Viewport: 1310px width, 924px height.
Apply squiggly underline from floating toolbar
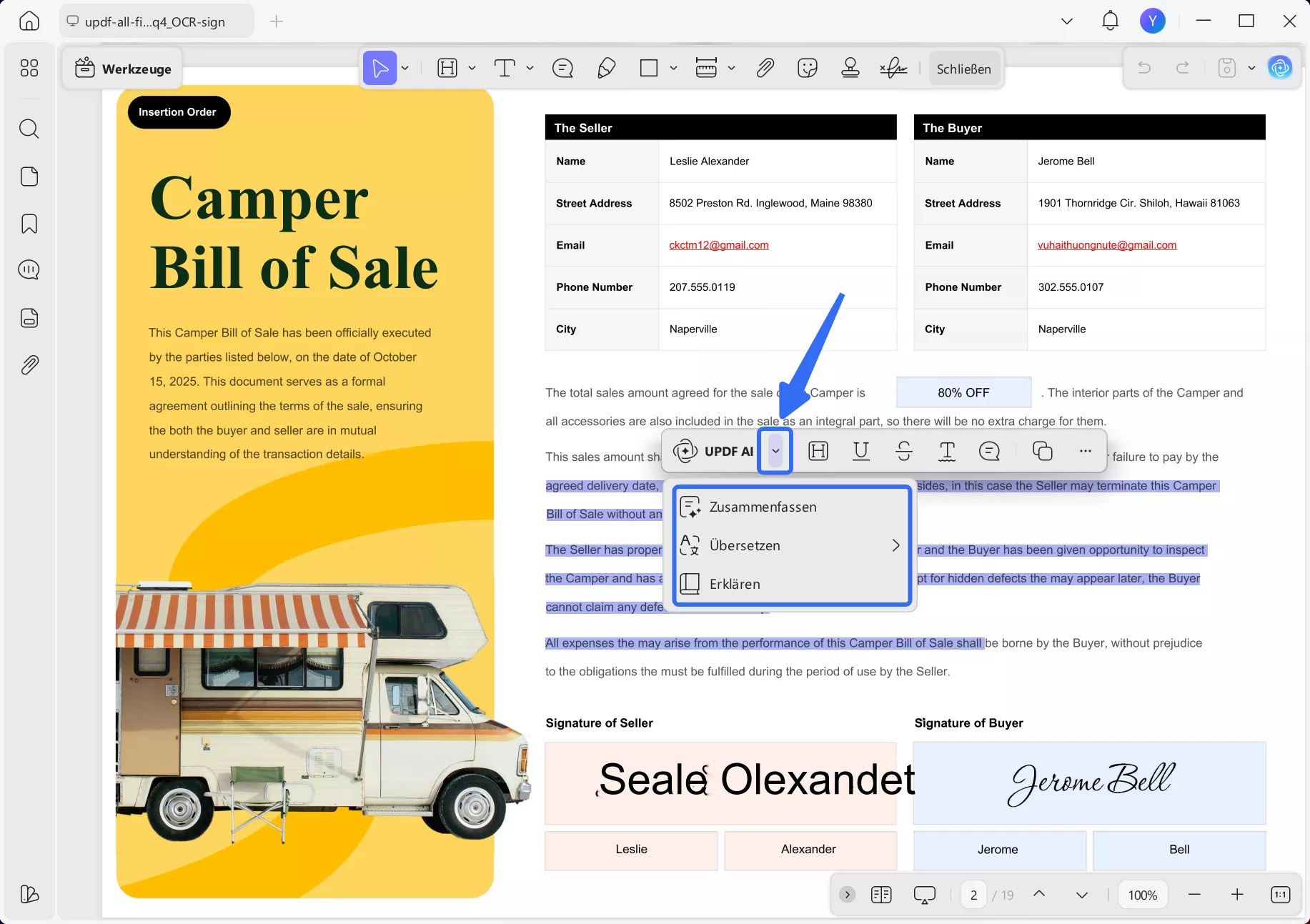click(947, 451)
